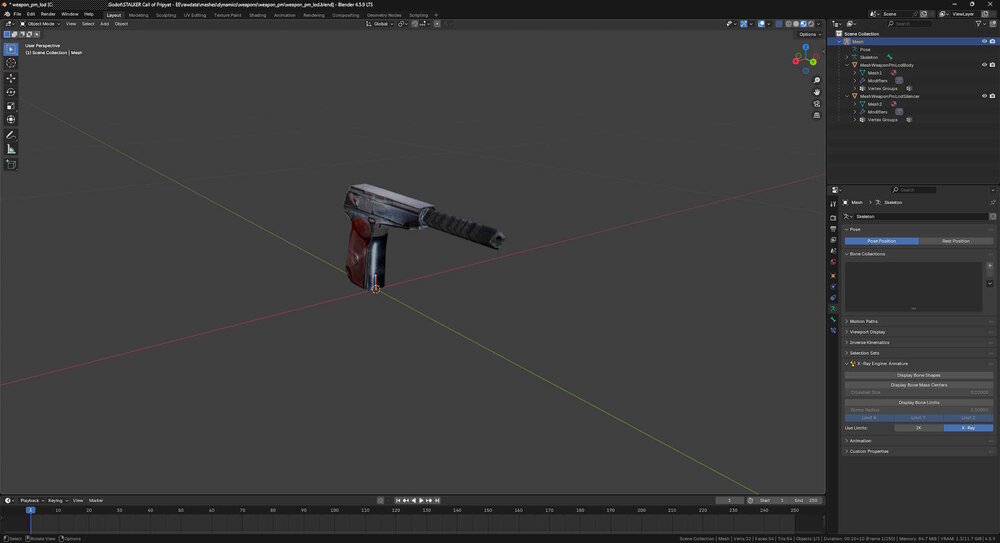1000x543 pixels.
Task: Toggle camera view icon in viewport
Action: [x=816, y=103]
